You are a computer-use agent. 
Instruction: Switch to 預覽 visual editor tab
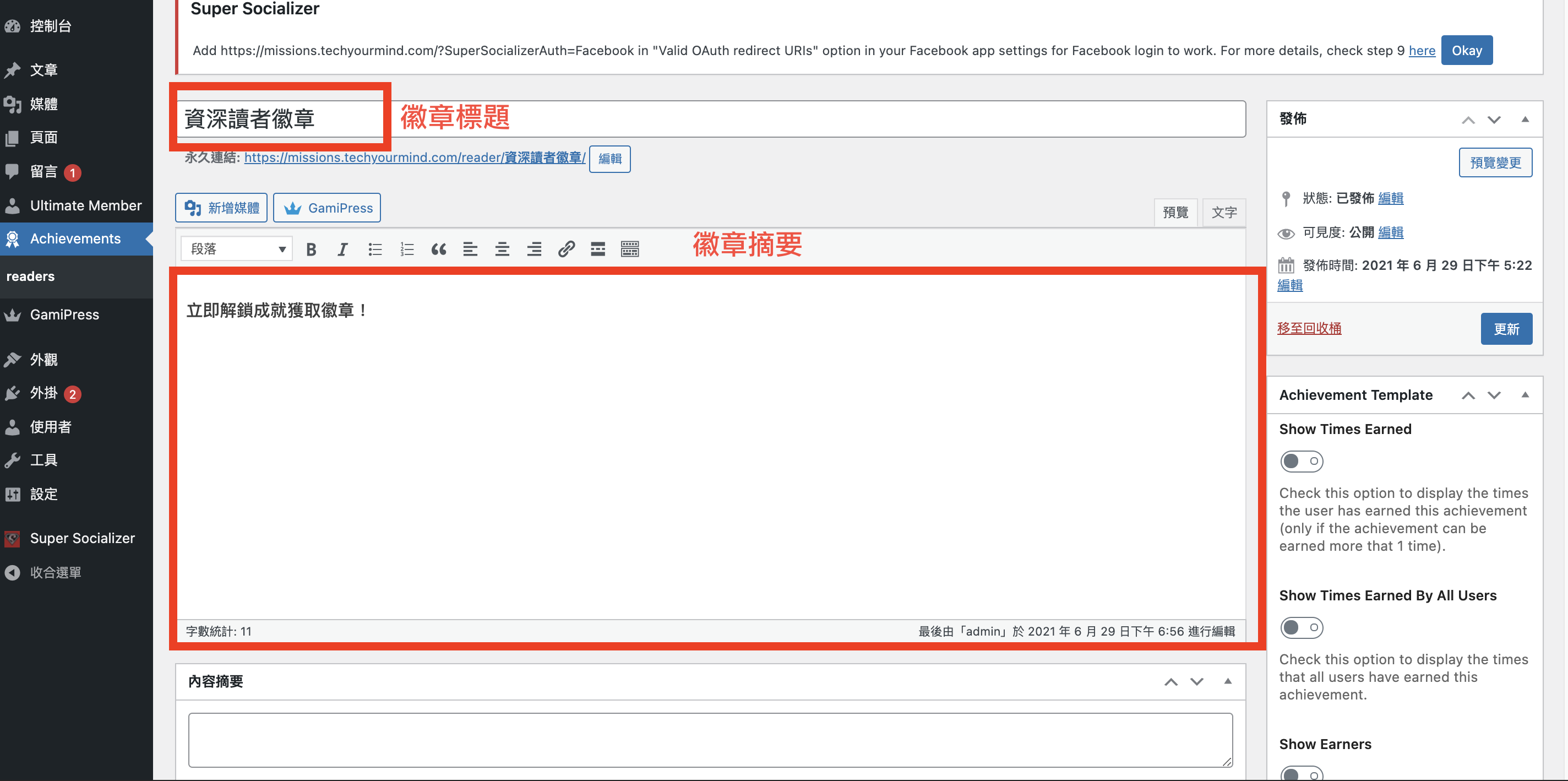pyautogui.click(x=1175, y=213)
